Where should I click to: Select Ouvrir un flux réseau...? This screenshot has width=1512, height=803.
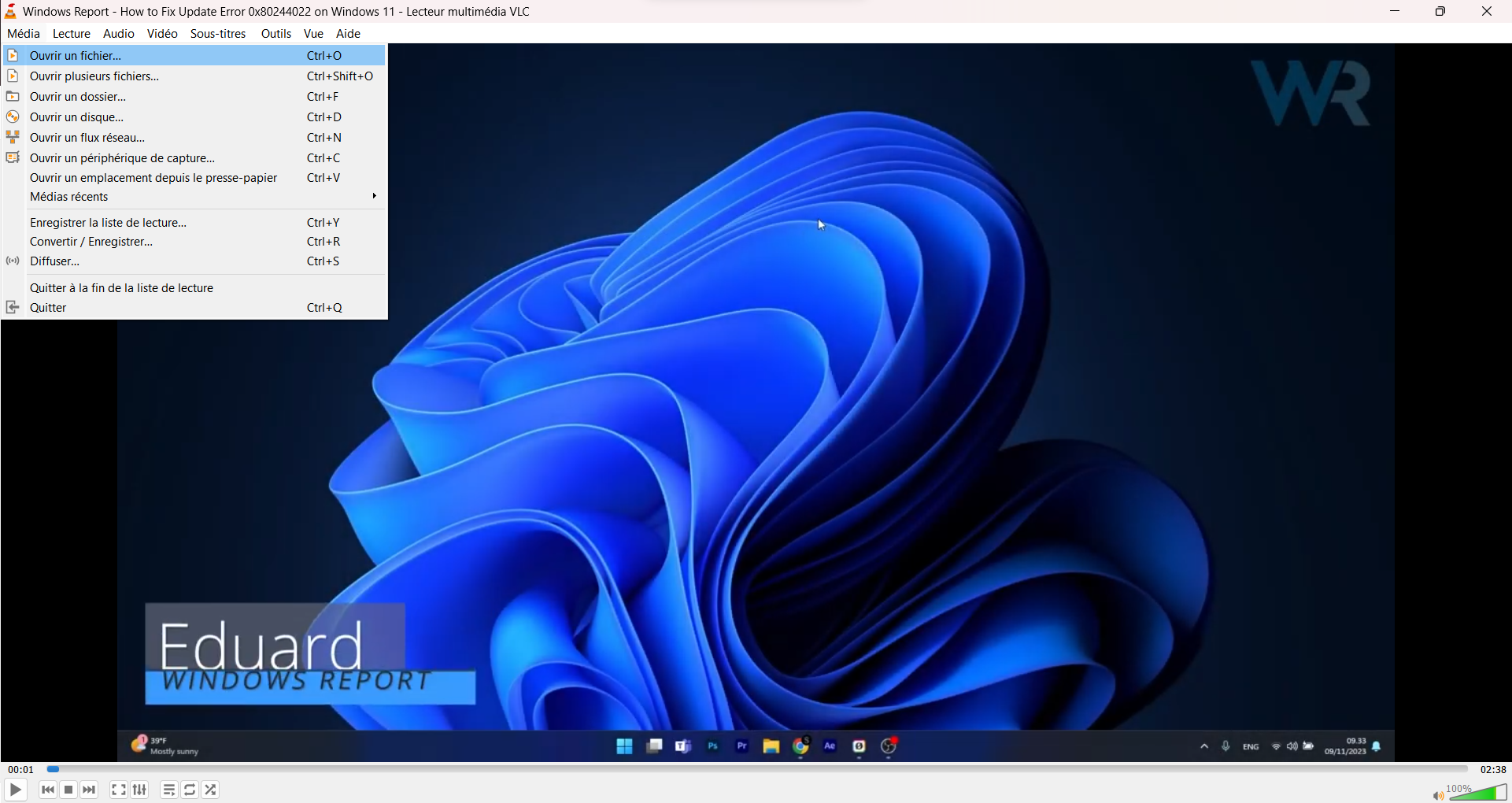194,137
